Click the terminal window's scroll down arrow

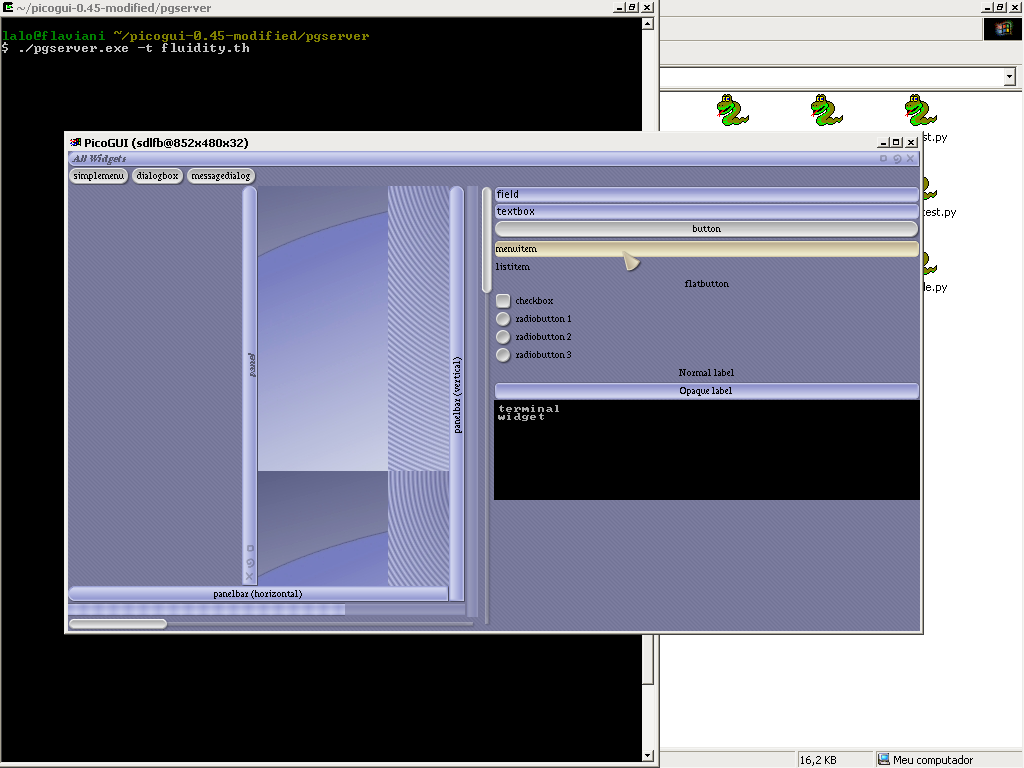tap(648, 756)
